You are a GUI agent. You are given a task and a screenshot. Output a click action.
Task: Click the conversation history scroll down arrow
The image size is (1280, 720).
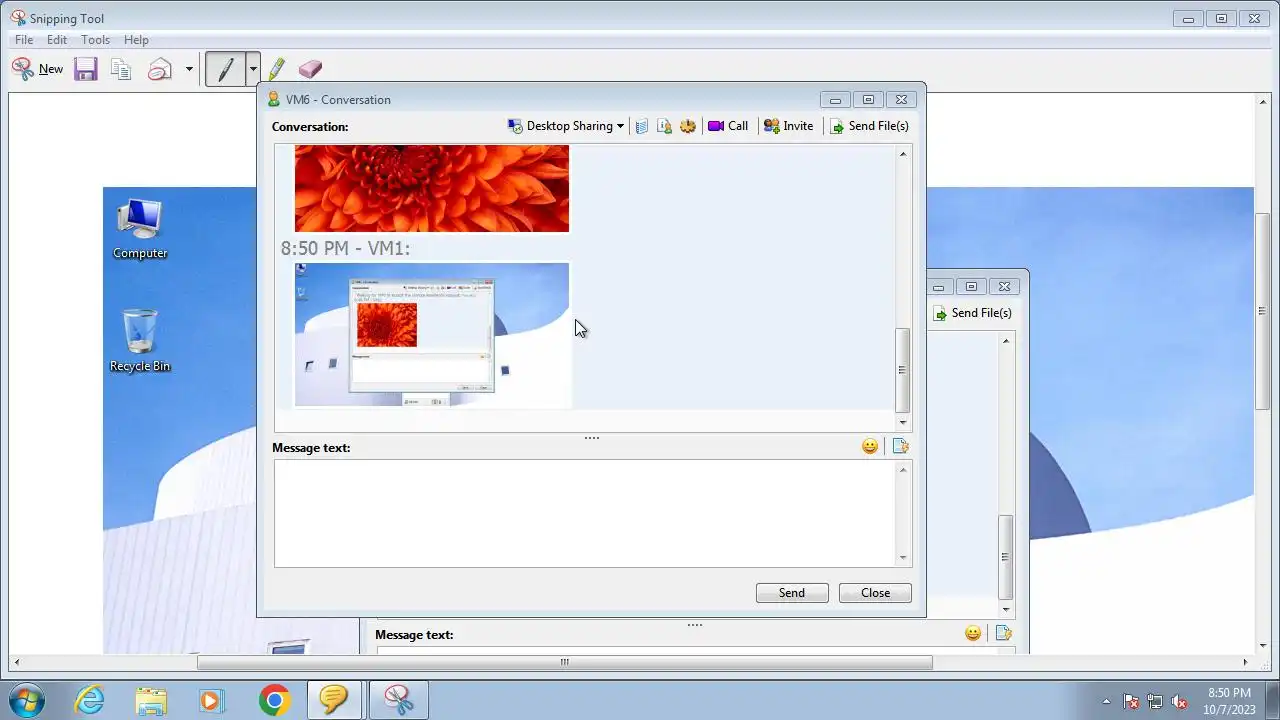click(x=903, y=422)
